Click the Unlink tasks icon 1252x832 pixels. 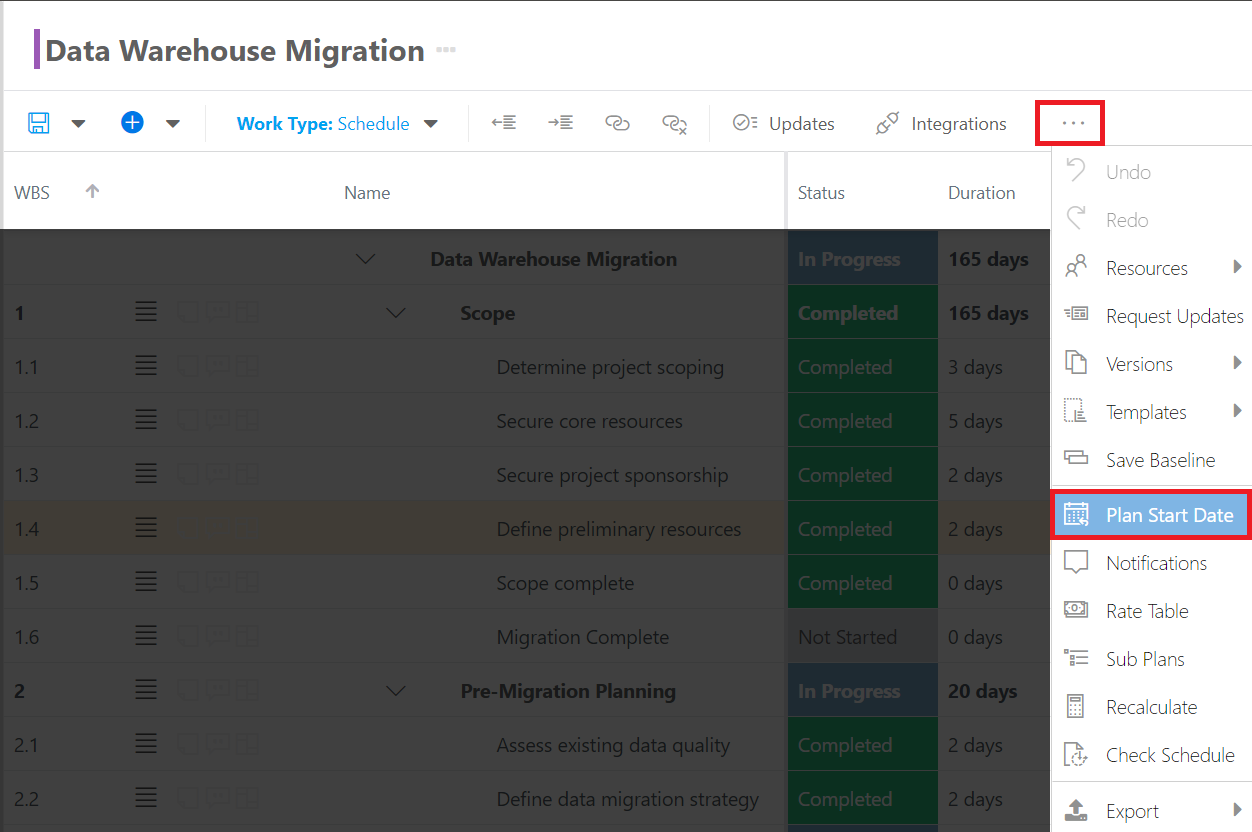coord(675,123)
